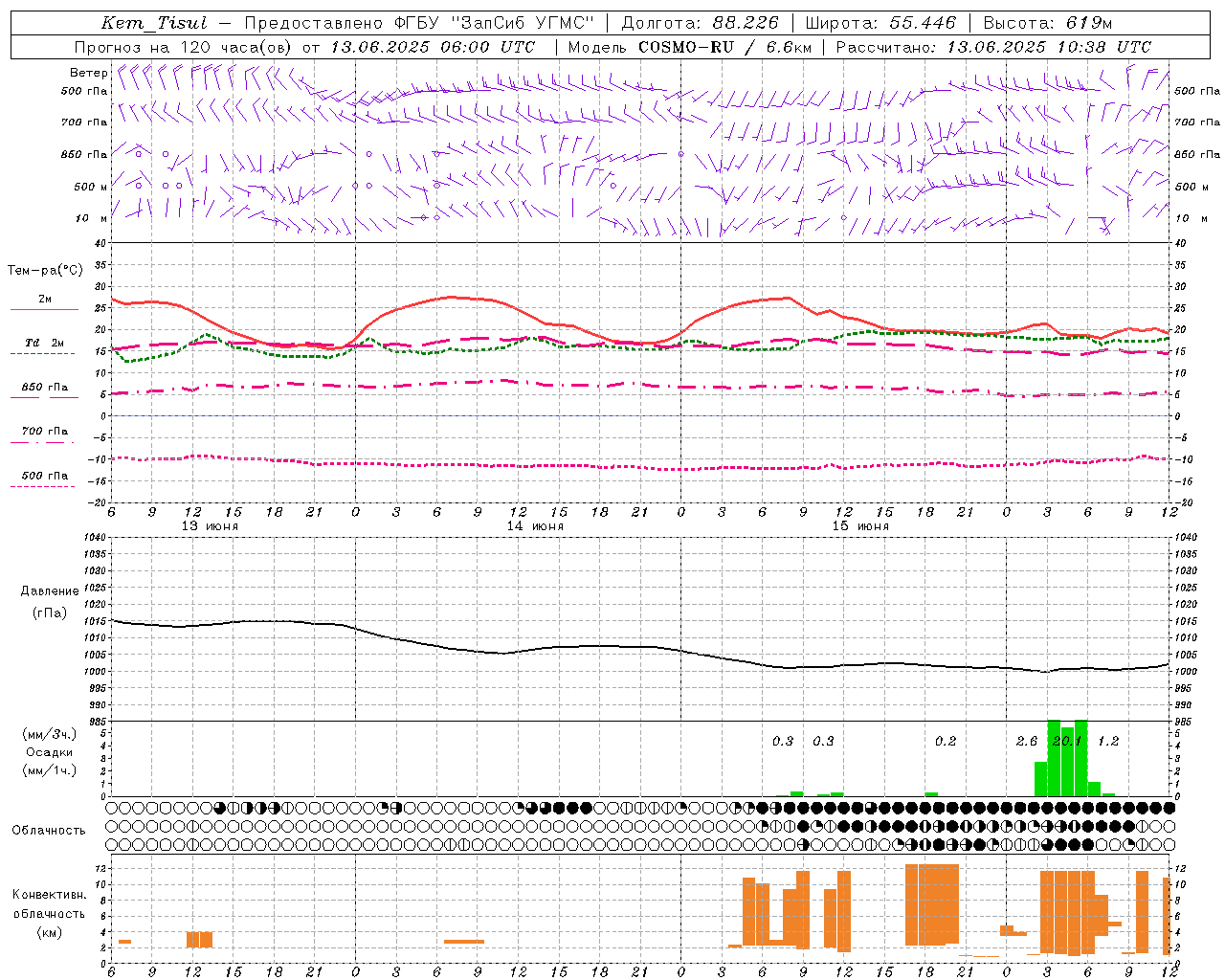Click the elevation label Высота: 619м
1225x980 pixels.
(1047, 23)
